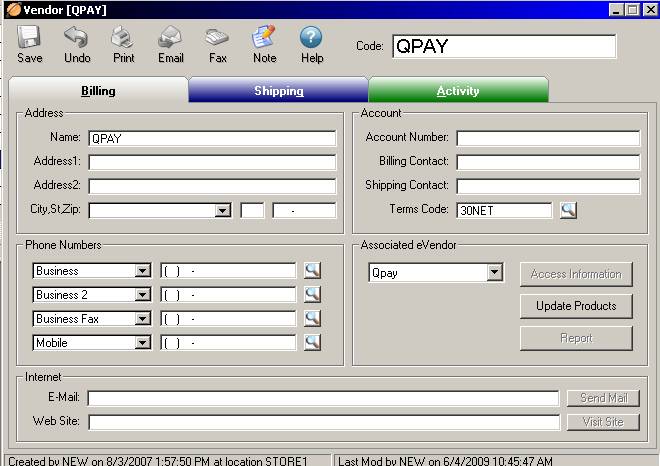Click the Name input field

click(213, 138)
